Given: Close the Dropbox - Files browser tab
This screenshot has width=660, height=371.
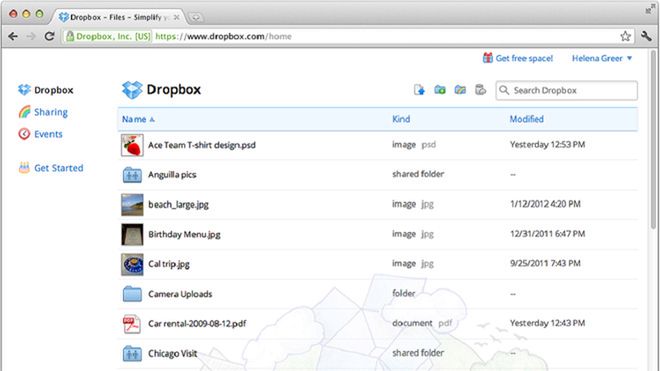Looking at the screenshot, I should [176, 17].
